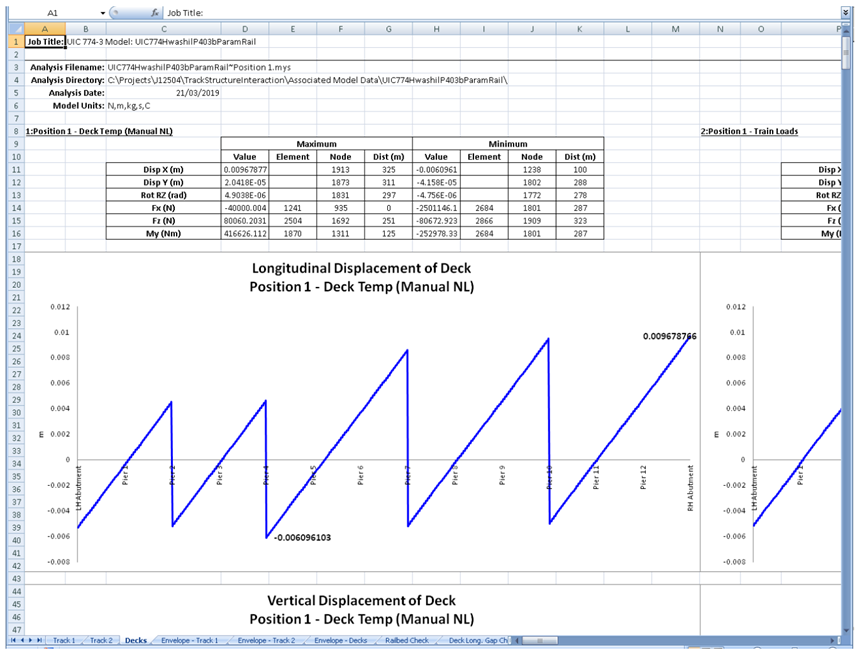855x650 pixels.
Task: Select the Longitudinal Displacement of Deck chart title
Action: click(361, 277)
